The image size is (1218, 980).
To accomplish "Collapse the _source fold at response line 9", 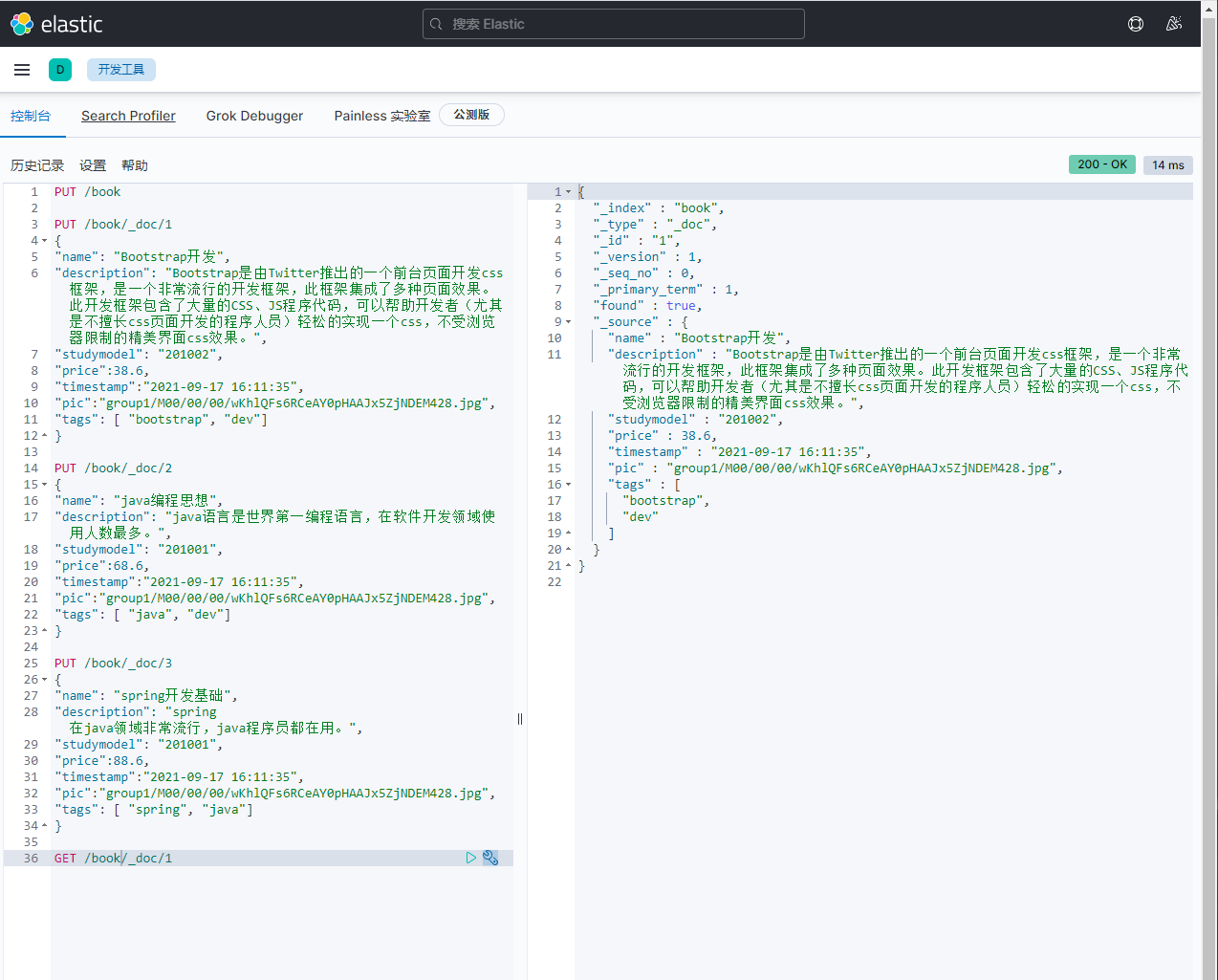I will [x=568, y=322].
